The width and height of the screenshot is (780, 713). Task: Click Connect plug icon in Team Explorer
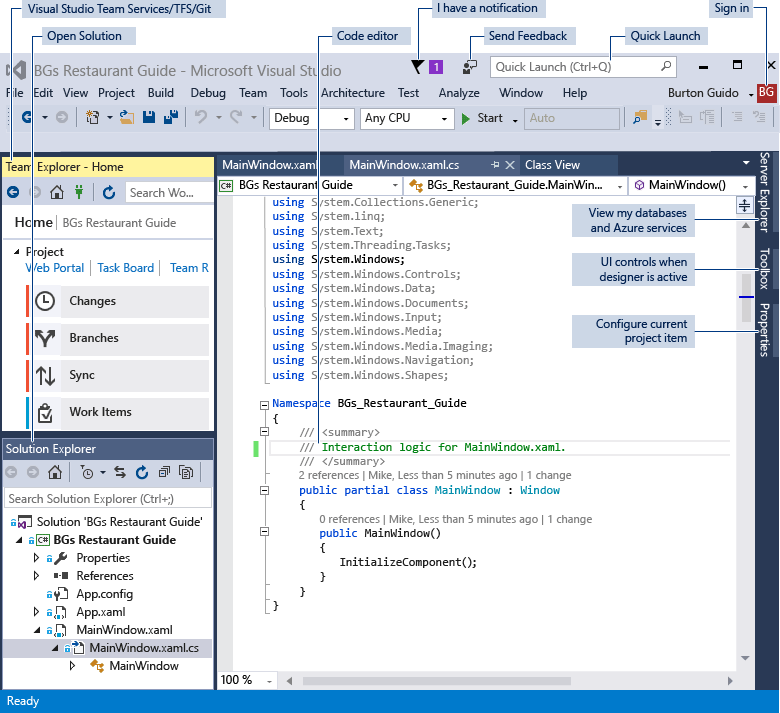(79, 193)
